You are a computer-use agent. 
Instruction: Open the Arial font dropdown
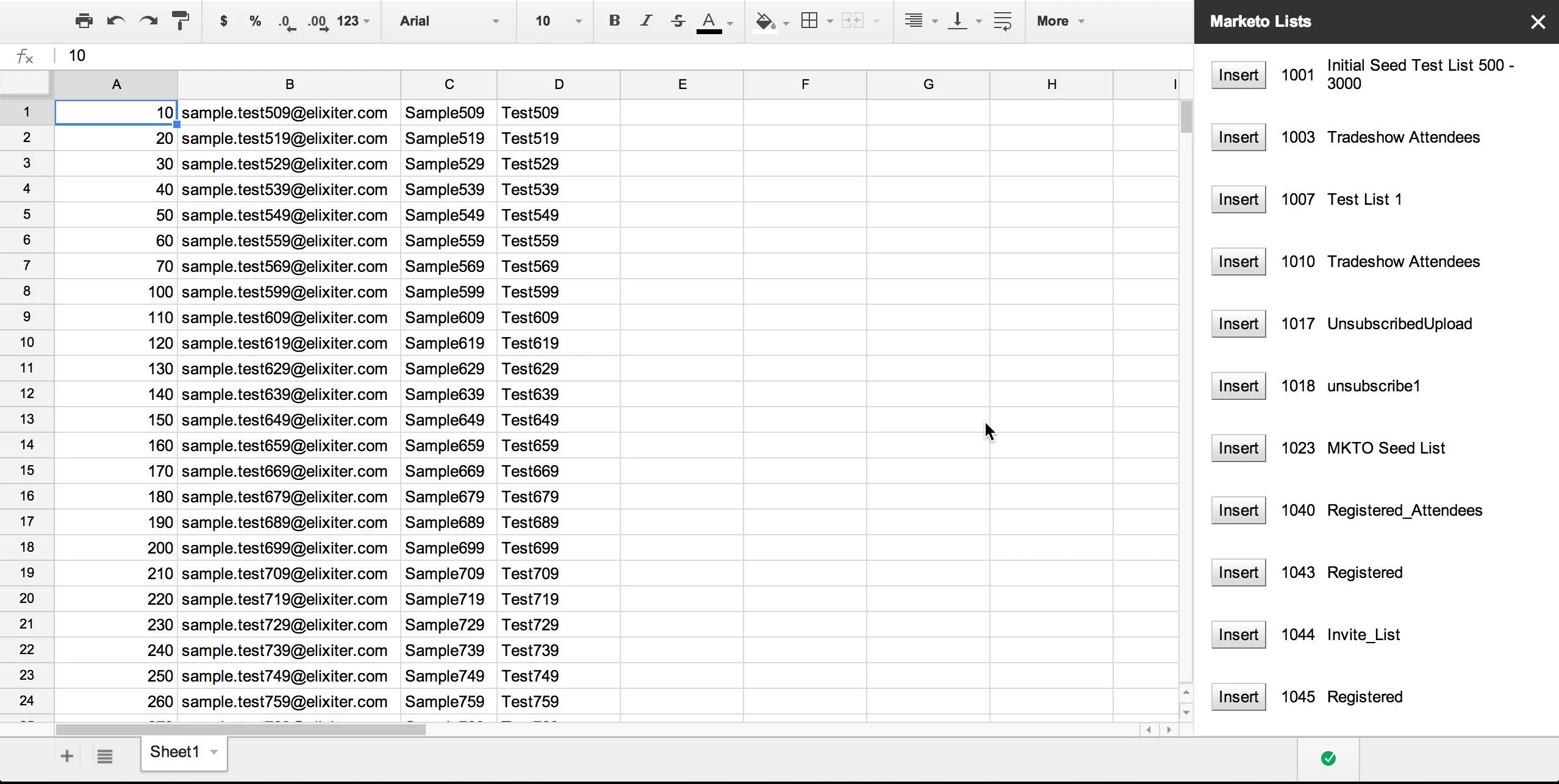[448, 21]
